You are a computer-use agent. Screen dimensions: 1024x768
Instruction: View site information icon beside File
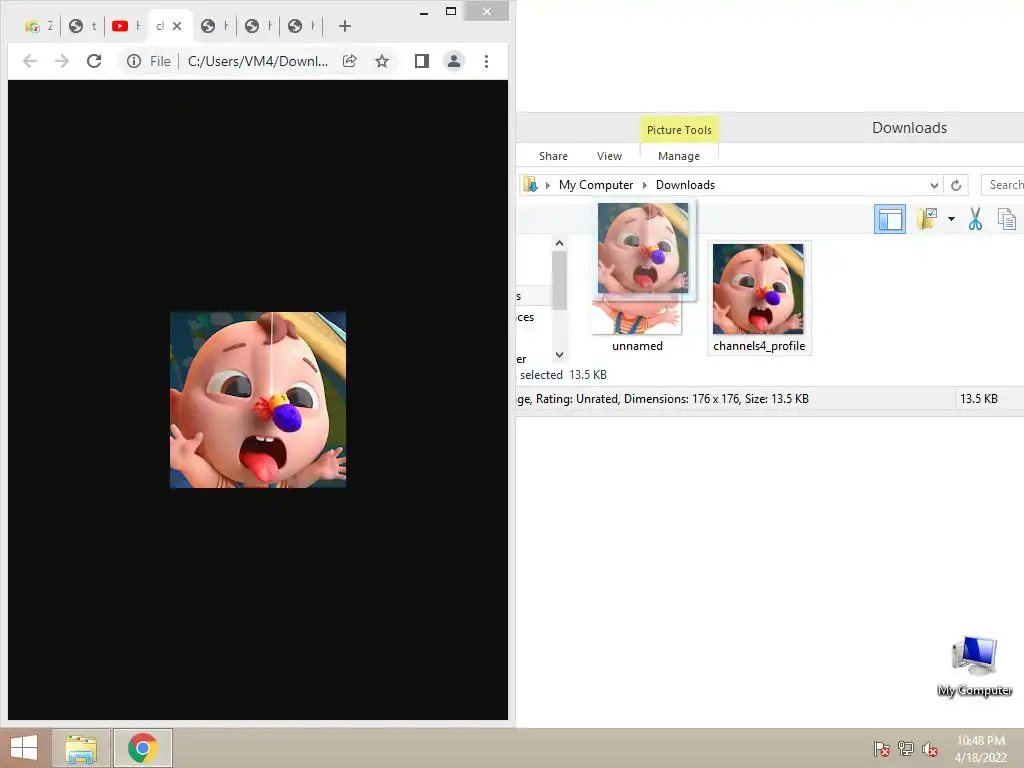[134, 61]
